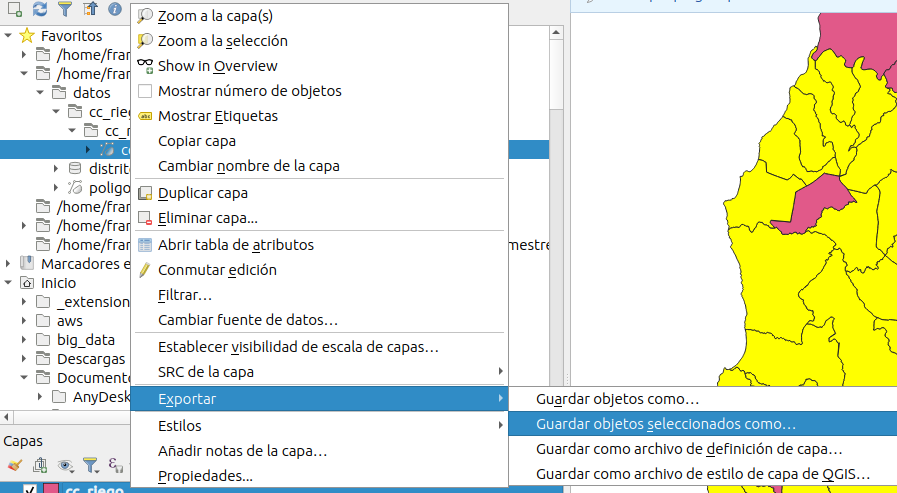Viewport: 897px width, 493px height.
Task: Expand the Marcadores tree node
Action: pos(9,264)
